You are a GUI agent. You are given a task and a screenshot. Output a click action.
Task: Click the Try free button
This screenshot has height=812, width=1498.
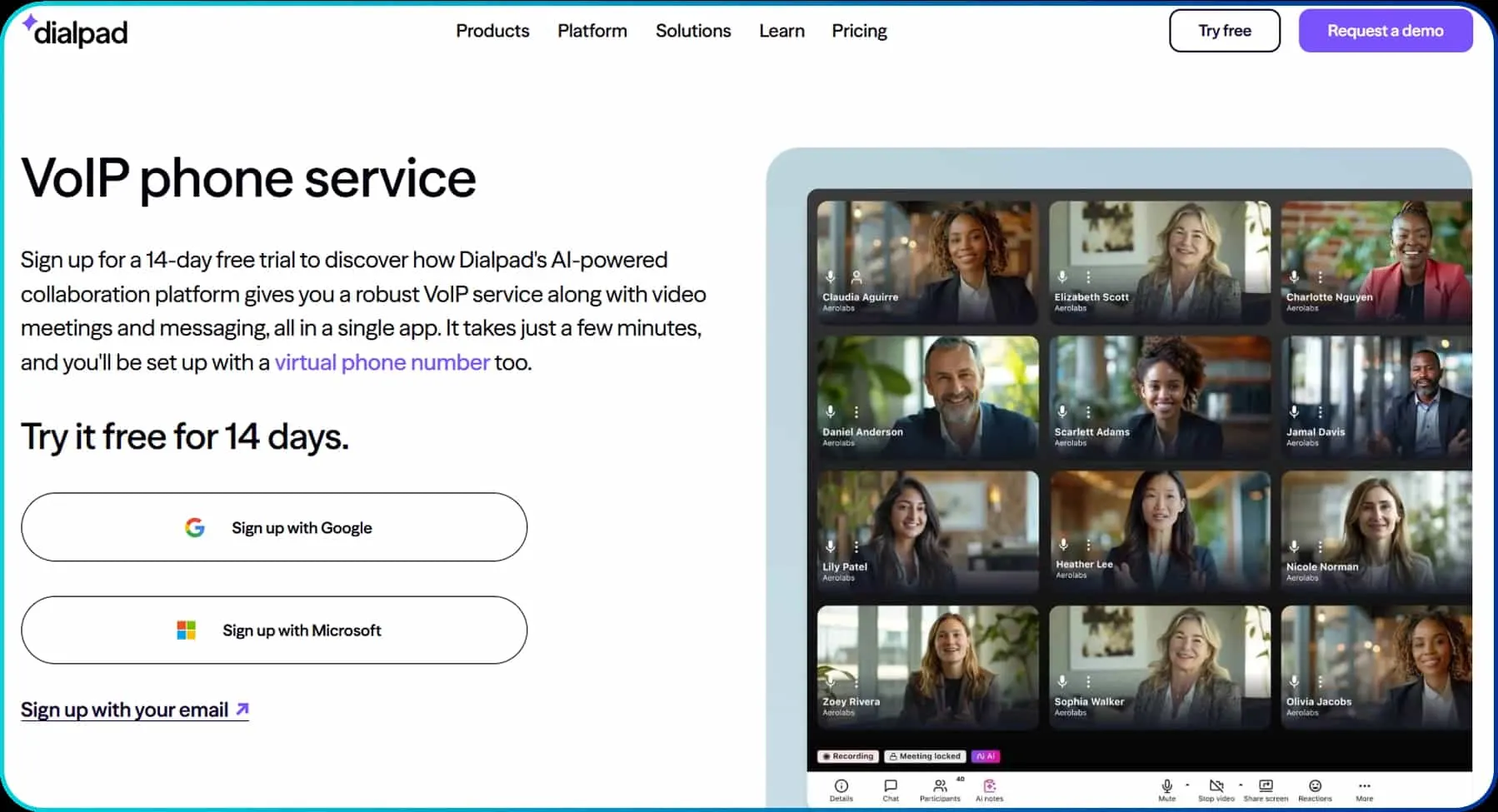click(1225, 31)
